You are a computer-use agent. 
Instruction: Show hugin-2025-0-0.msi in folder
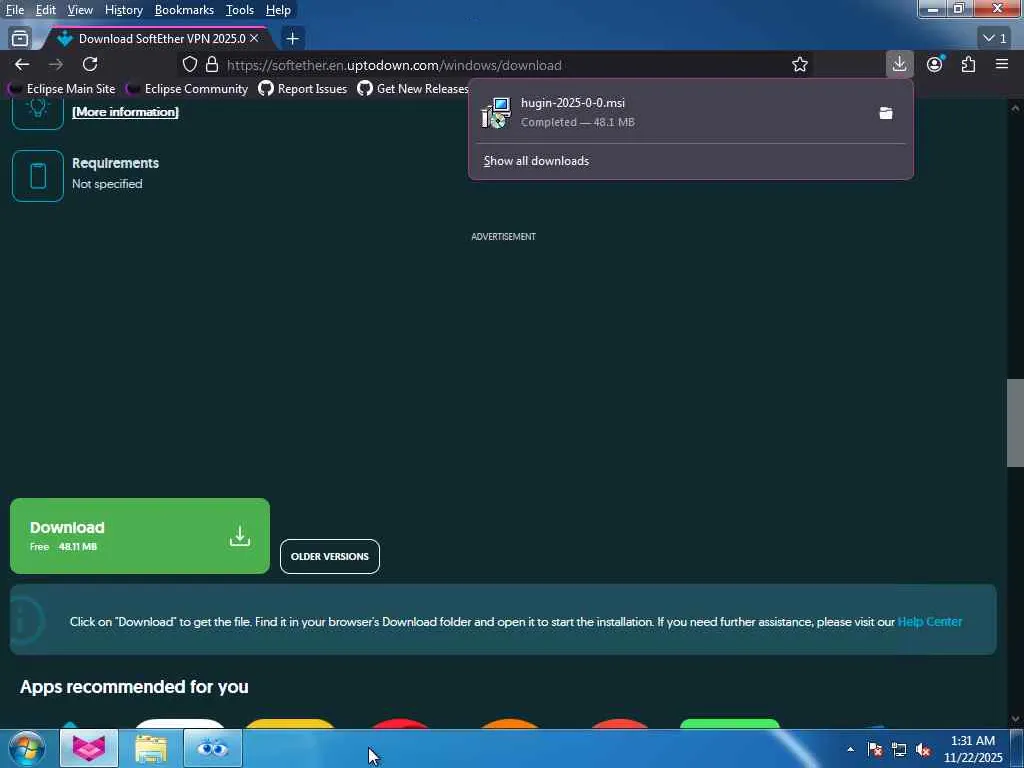coord(886,113)
